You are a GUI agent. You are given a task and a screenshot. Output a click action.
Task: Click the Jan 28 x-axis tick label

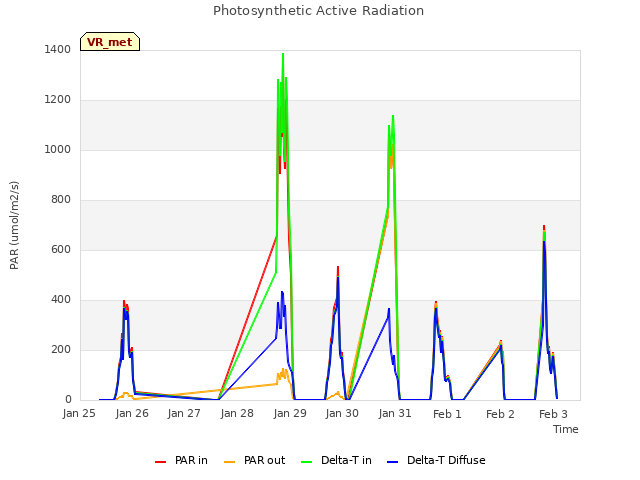(x=237, y=413)
